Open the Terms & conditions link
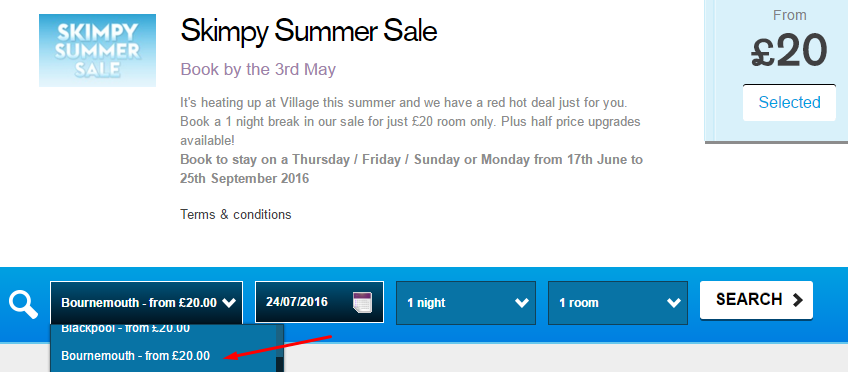 236,215
